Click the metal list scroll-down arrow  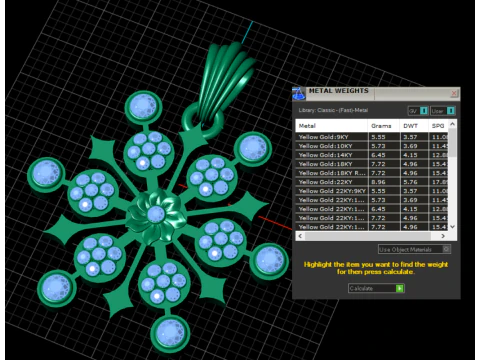452,227
